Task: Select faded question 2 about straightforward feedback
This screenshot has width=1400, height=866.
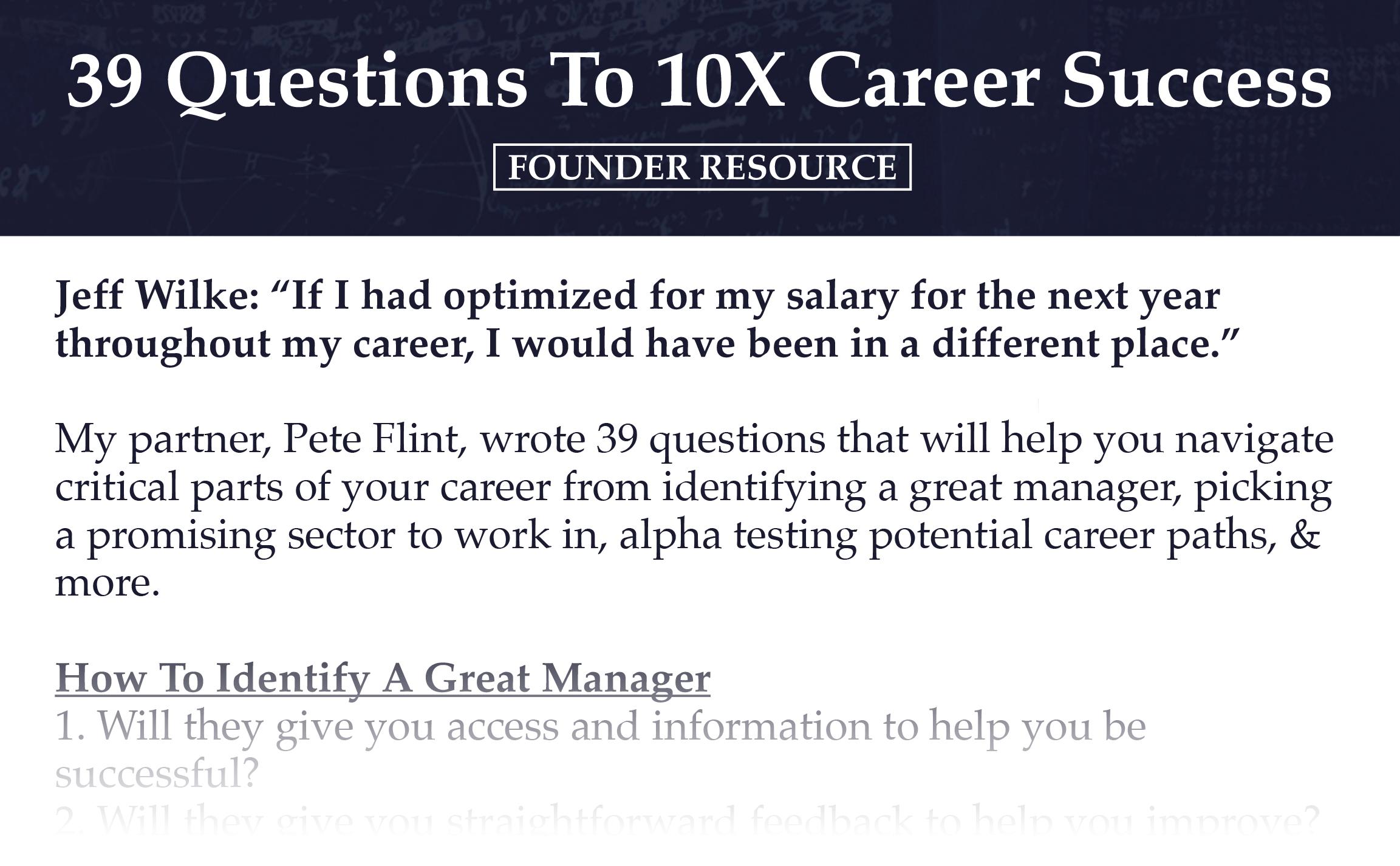Action: pos(688,820)
